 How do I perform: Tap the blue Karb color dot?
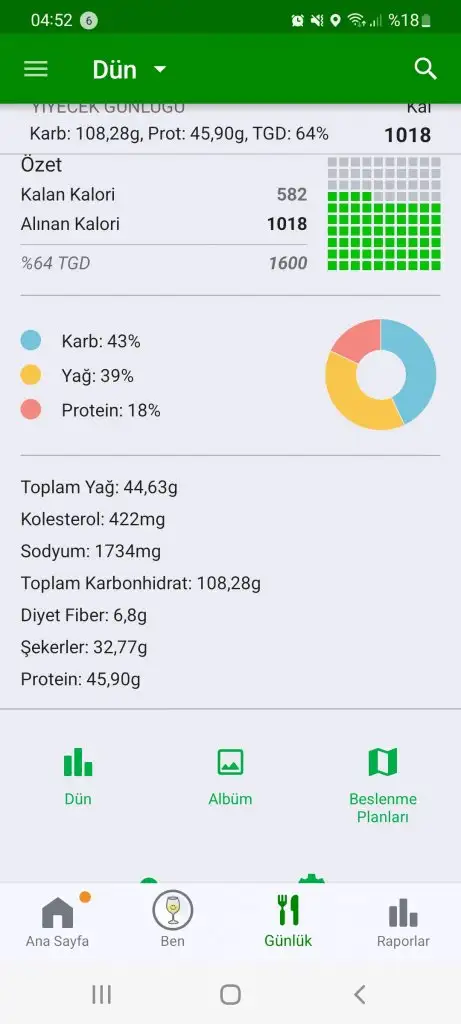(x=31, y=340)
